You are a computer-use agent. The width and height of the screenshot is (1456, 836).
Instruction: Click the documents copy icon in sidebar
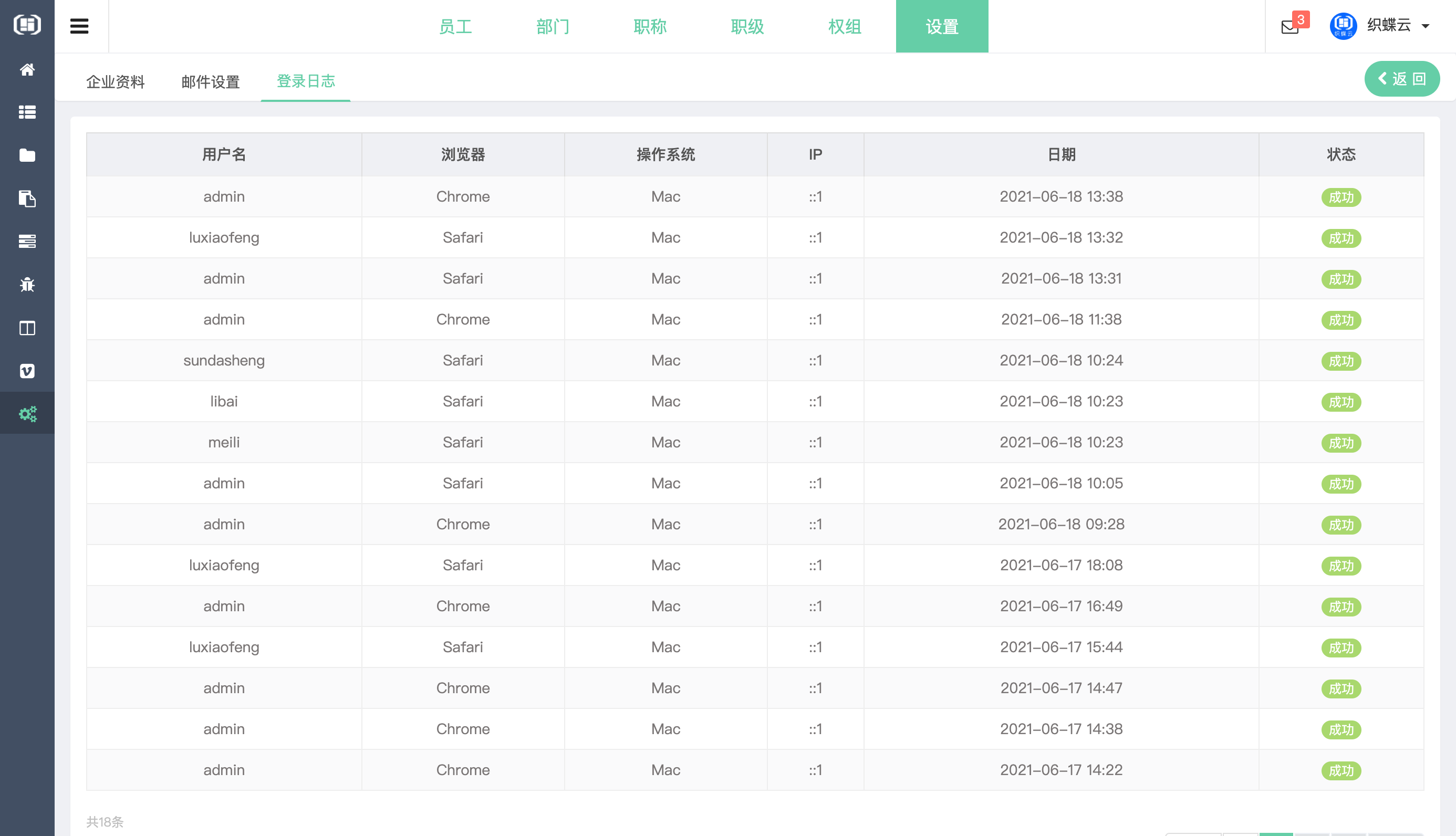pyautogui.click(x=27, y=198)
